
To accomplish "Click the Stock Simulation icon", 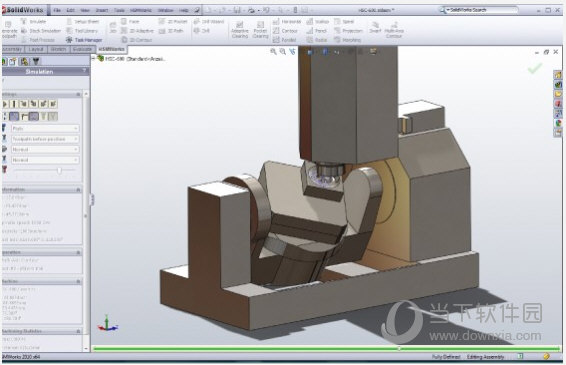I will click(40, 31).
